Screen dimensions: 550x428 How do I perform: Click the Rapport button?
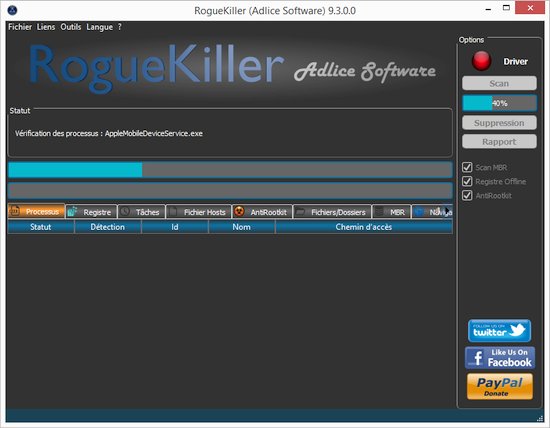(x=499, y=141)
